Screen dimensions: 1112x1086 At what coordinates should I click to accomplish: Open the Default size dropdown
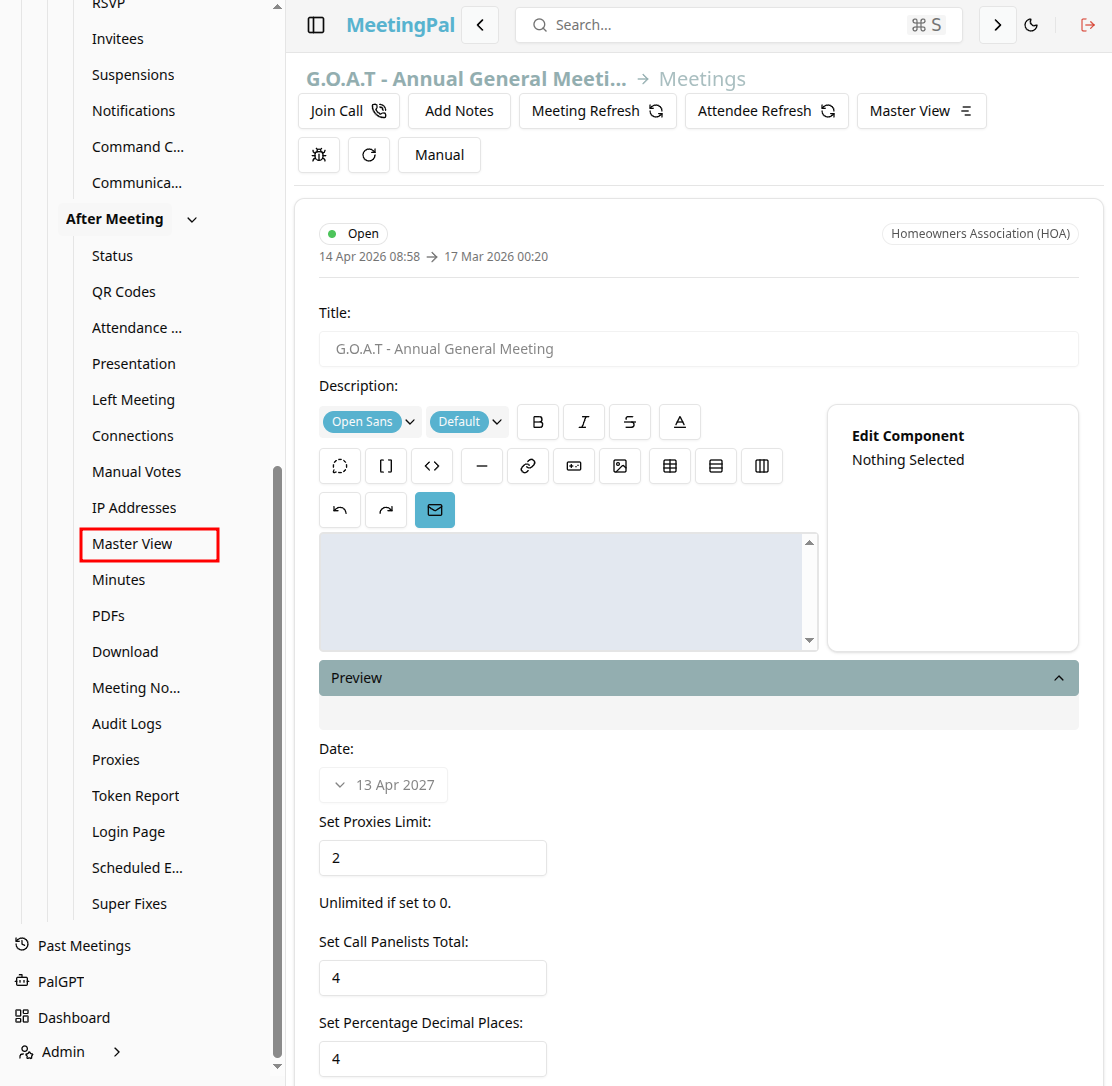pos(467,422)
